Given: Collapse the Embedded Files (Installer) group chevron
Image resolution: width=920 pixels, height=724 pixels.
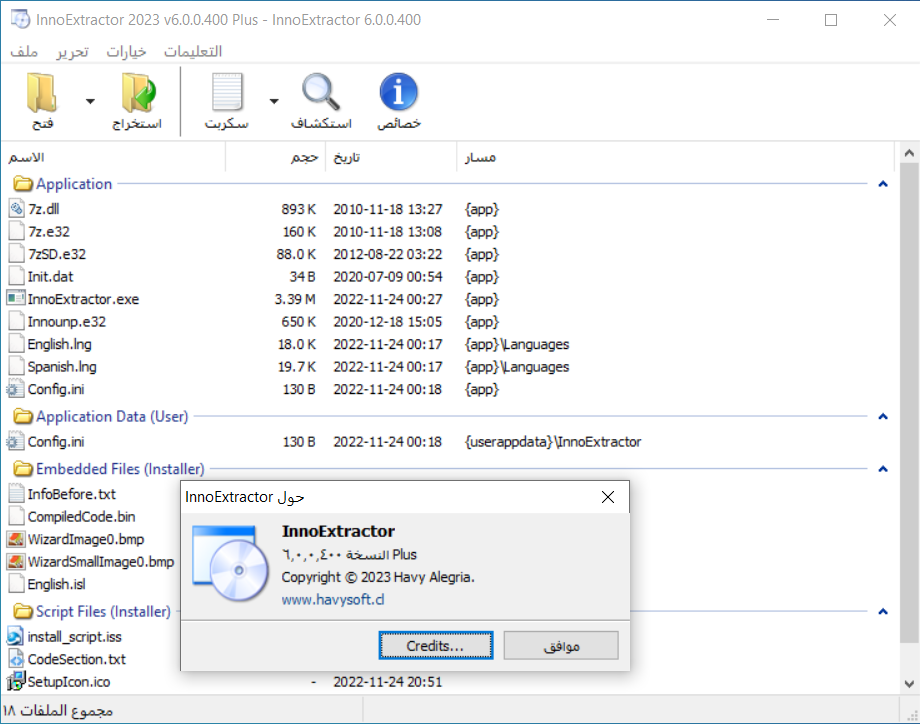Looking at the screenshot, I should point(883,469).
